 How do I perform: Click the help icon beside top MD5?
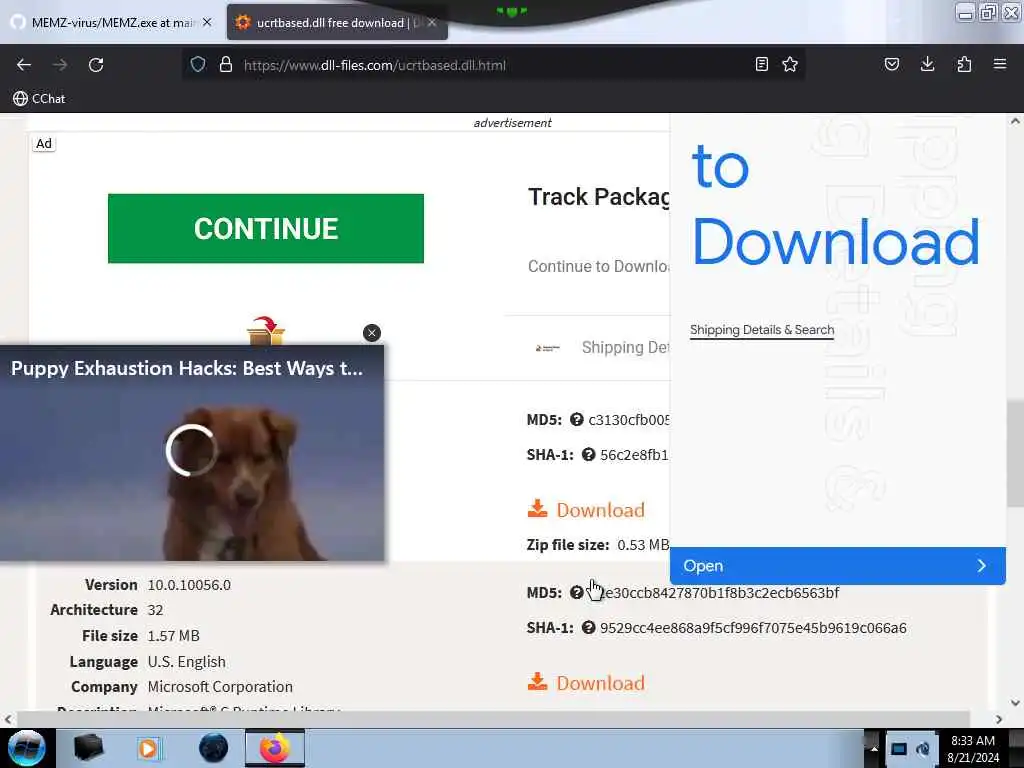[576, 419]
